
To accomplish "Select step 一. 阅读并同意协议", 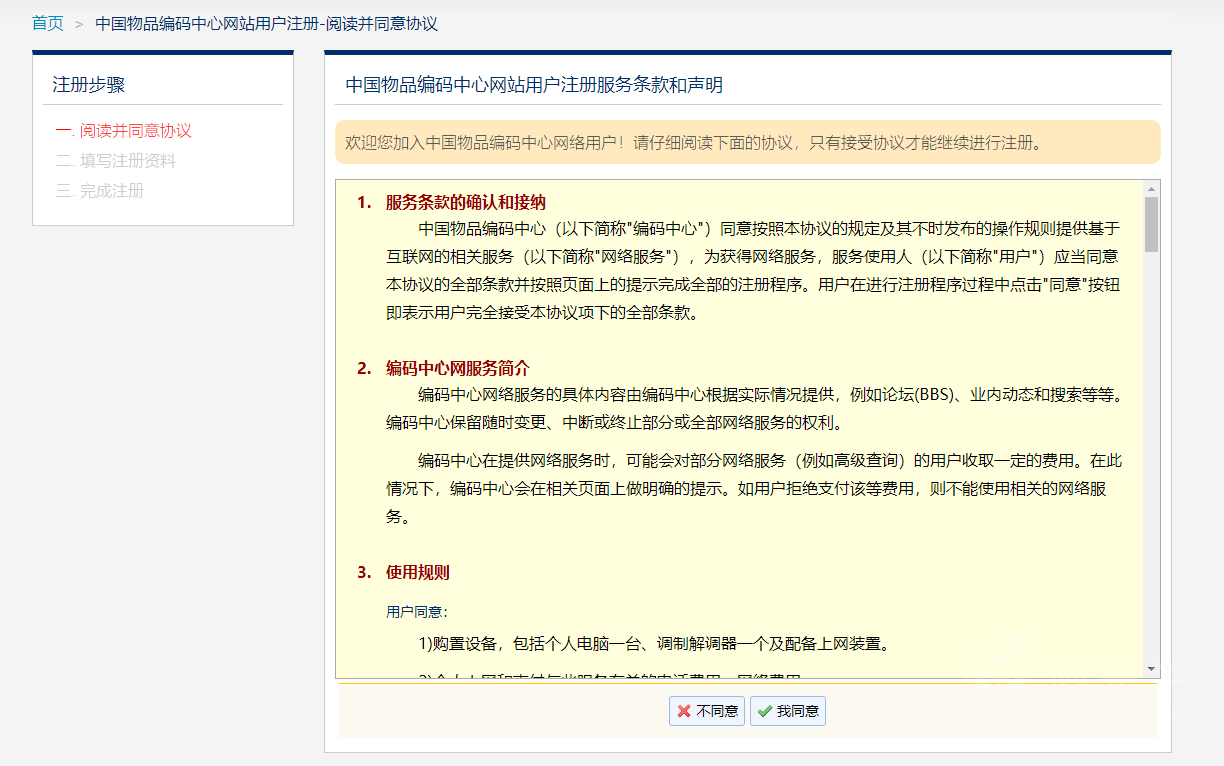I will 123,130.
